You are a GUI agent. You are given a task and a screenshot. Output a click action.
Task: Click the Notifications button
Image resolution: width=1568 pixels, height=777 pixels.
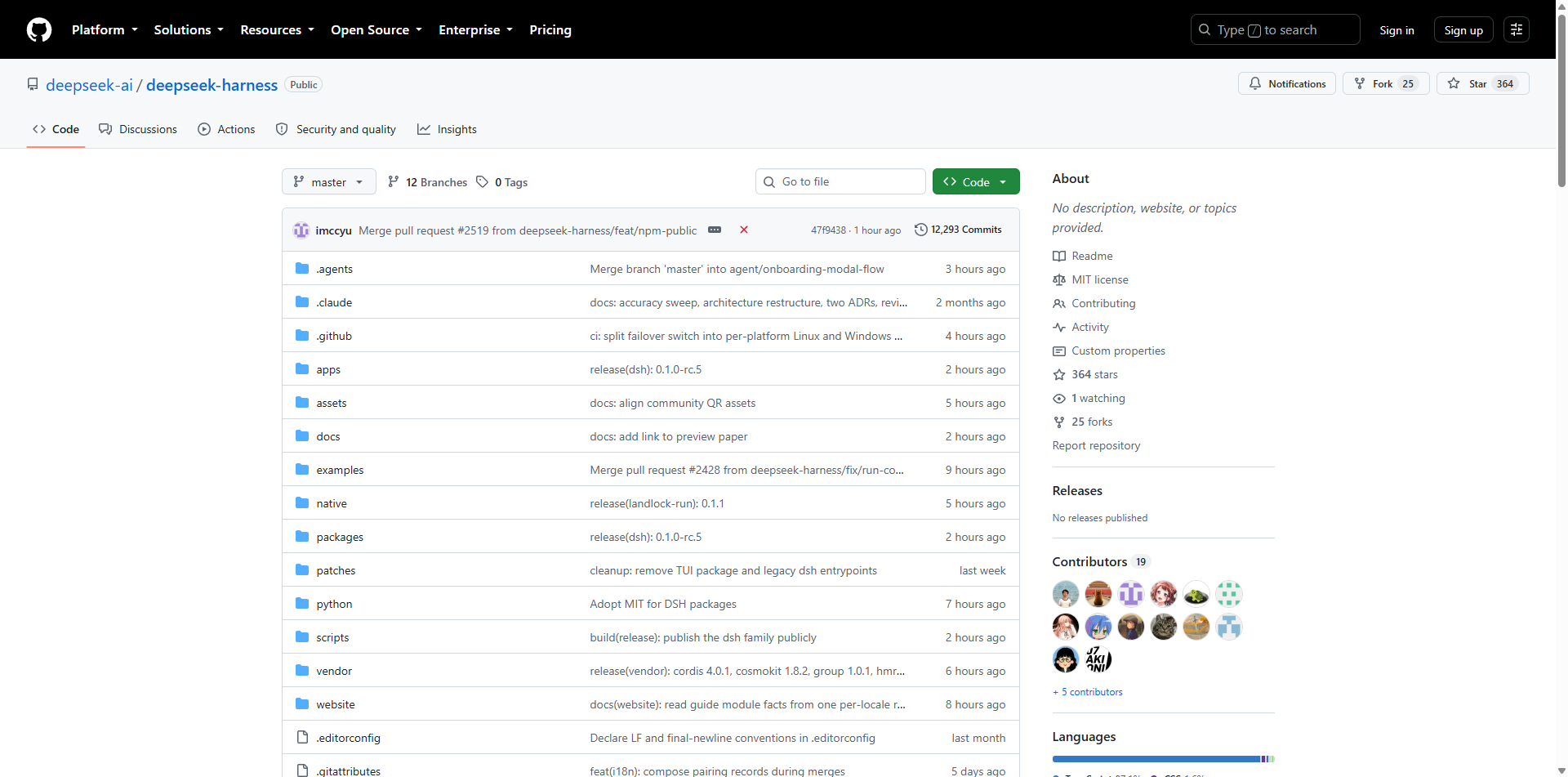pos(1287,83)
